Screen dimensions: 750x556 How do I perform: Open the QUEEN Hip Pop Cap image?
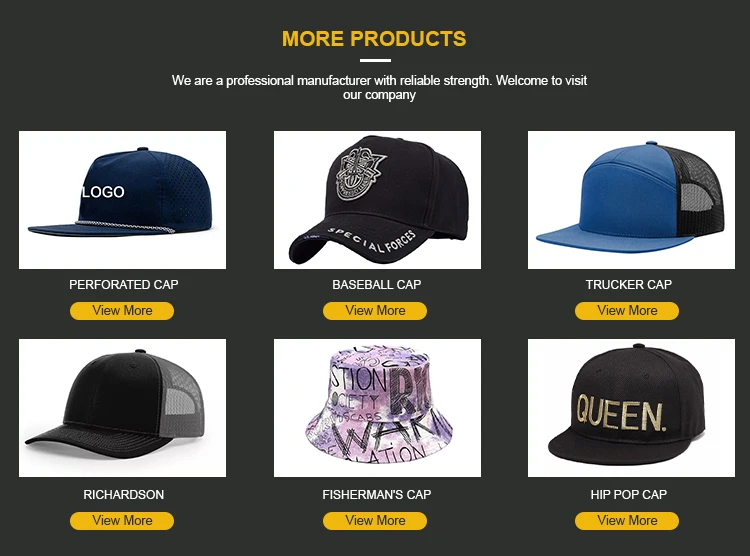(x=631, y=408)
